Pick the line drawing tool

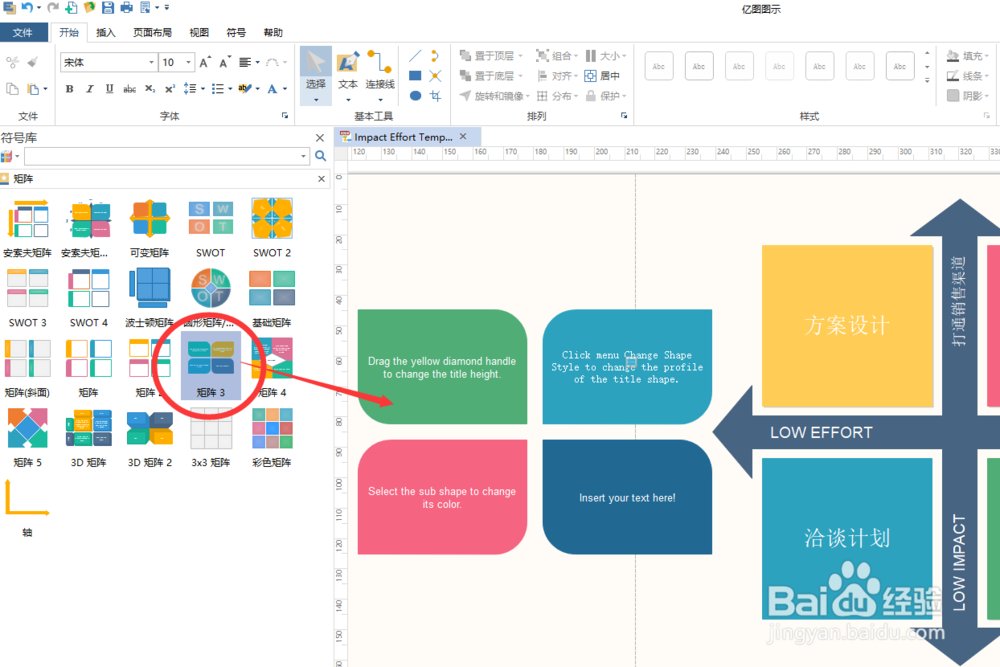(415, 56)
